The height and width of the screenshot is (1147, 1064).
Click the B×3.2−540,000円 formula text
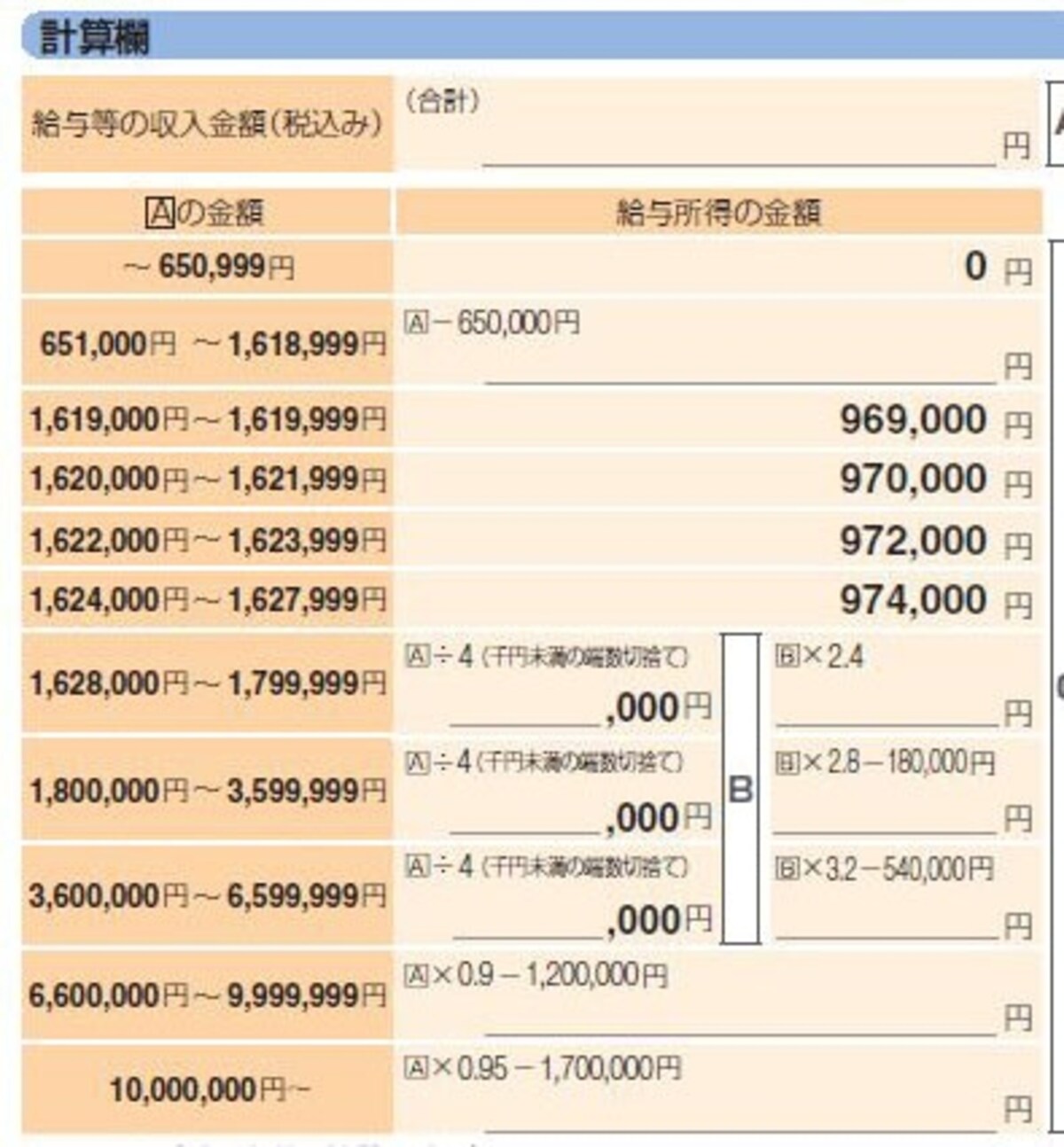click(x=885, y=869)
